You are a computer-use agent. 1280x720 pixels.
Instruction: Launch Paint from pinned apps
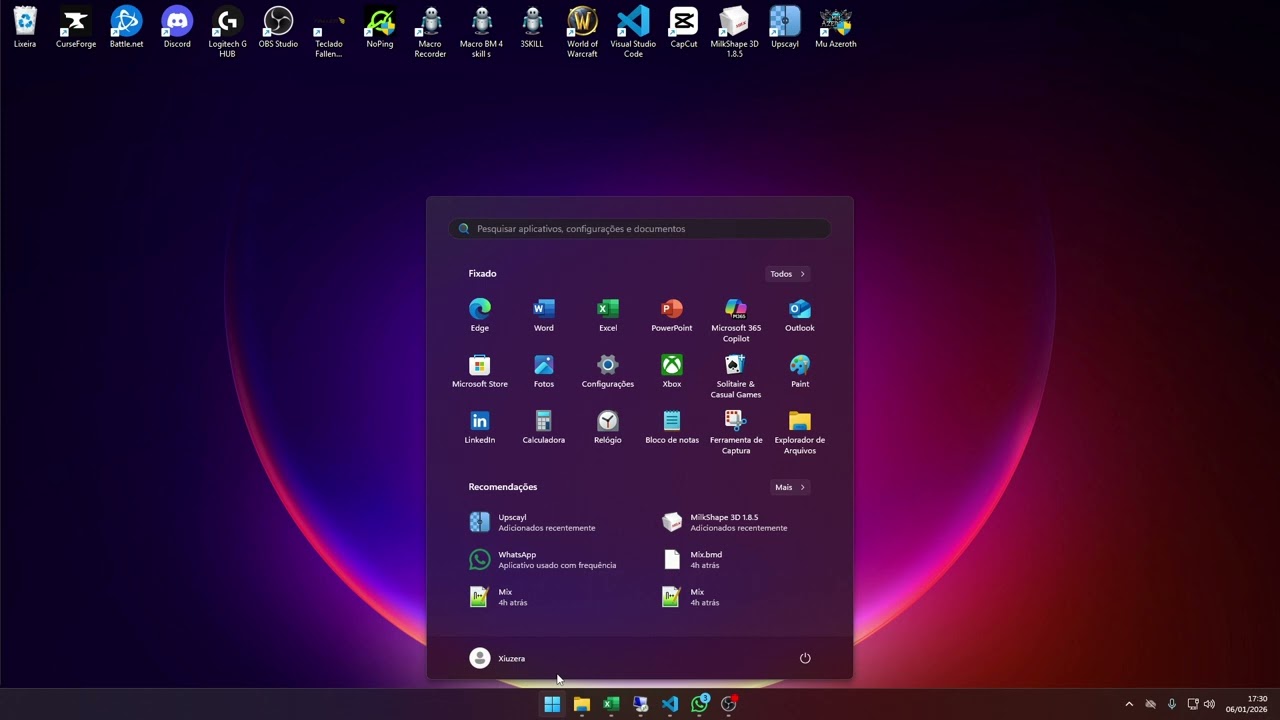coord(800,371)
